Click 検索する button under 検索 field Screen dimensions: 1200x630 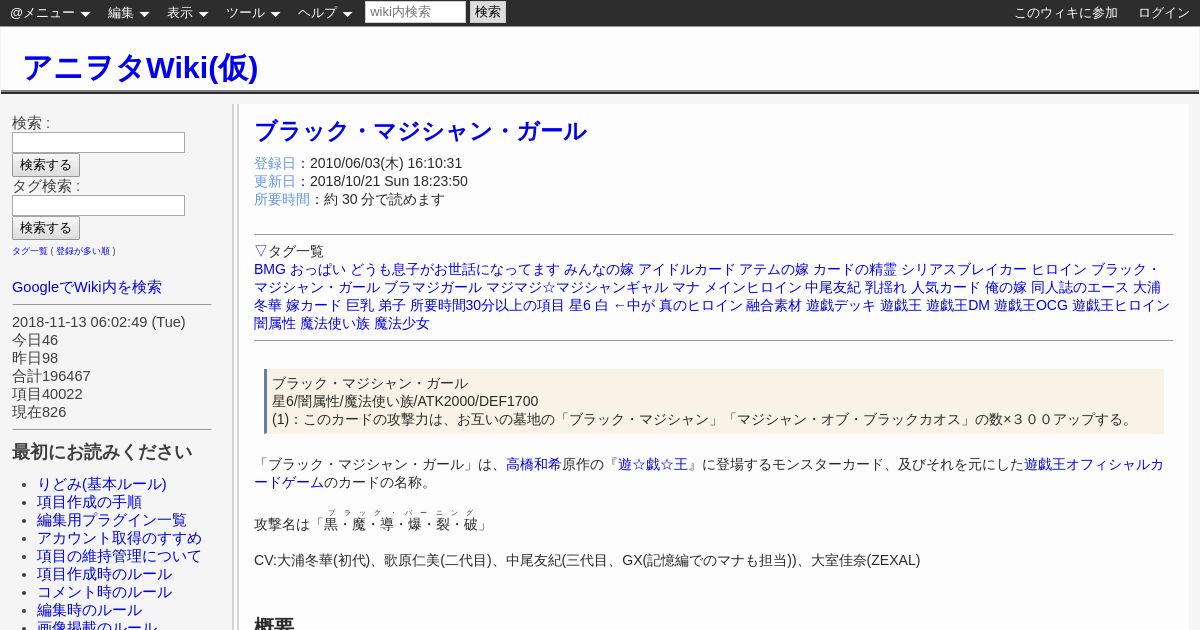[x=46, y=165]
